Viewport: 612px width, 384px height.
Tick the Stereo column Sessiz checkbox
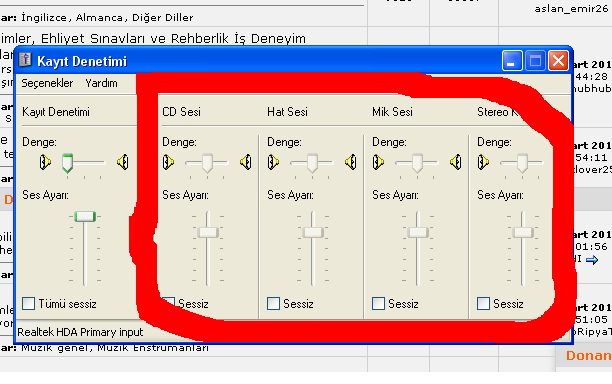pyautogui.click(x=483, y=303)
